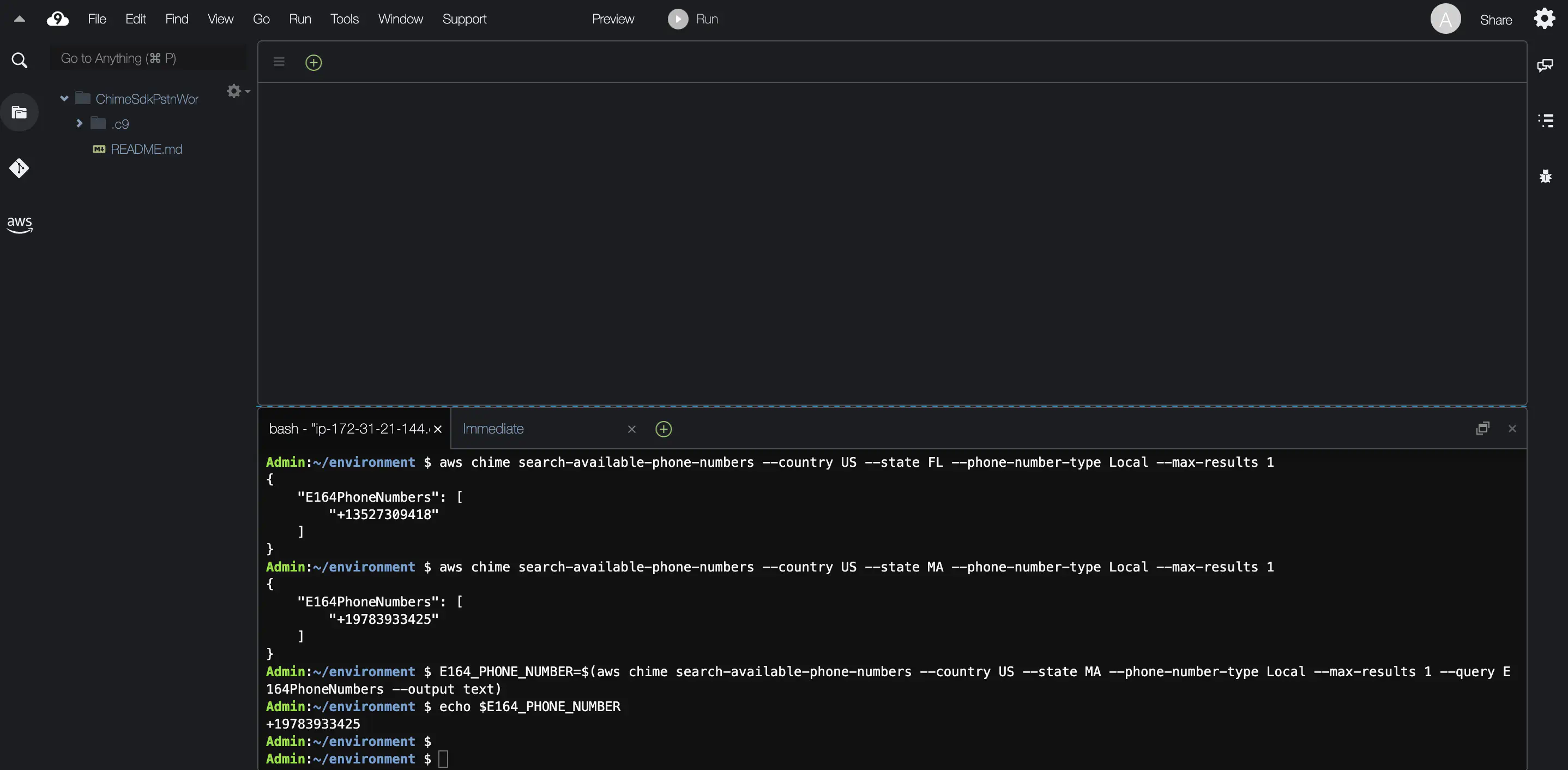Open the Run menu
Viewport: 1568px width, 770px height.
point(299,19)
